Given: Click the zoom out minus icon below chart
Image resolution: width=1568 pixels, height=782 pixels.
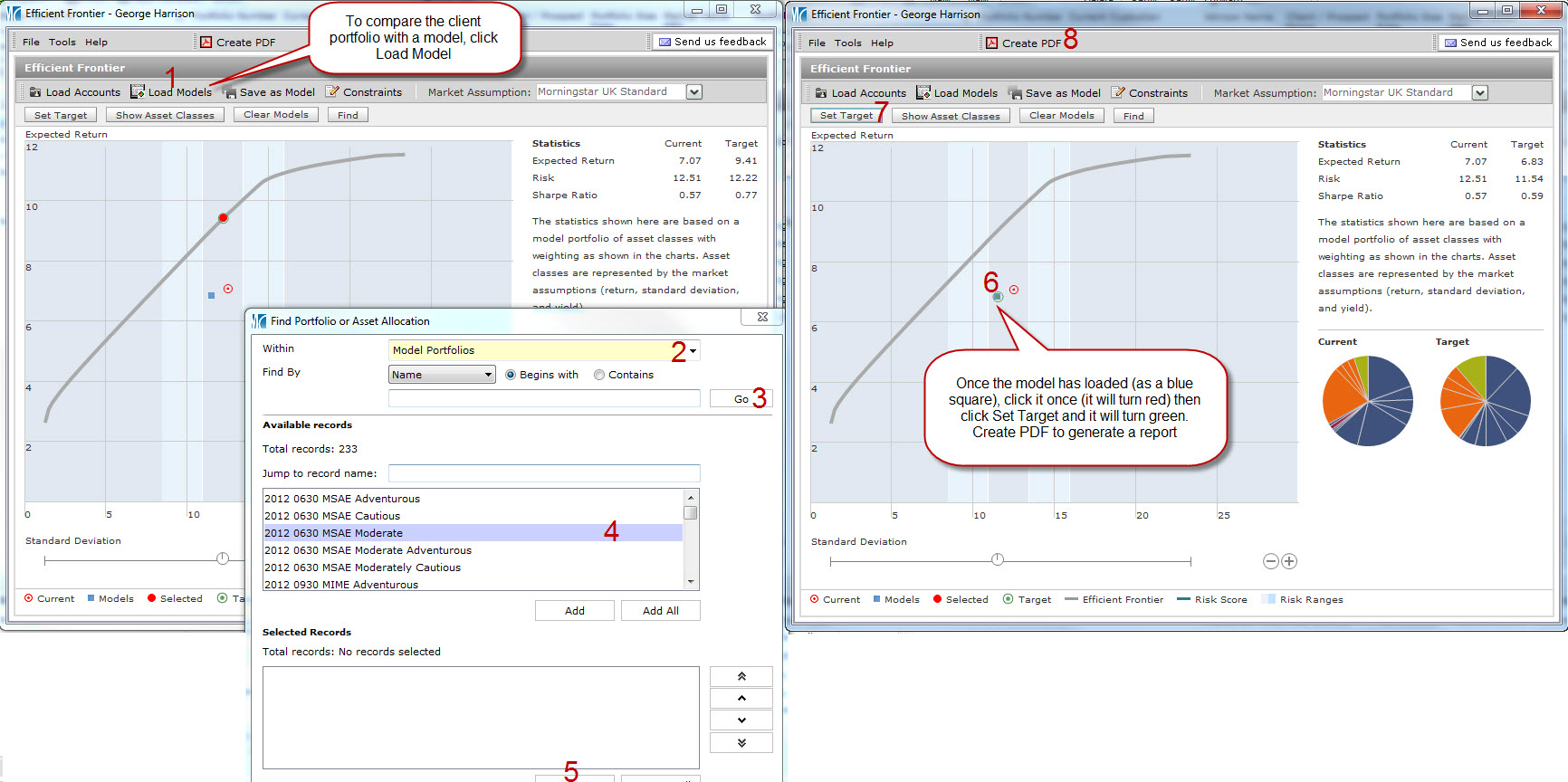Looking at the screenshot, I should coord(1270,561).
